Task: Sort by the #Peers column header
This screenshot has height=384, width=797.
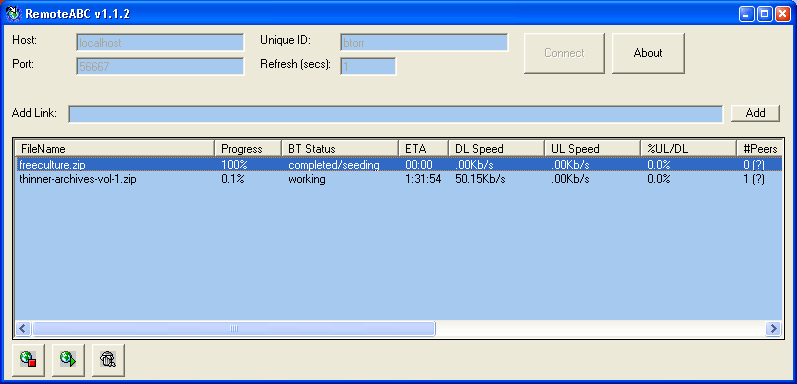Action: click(x=759, y=149)
